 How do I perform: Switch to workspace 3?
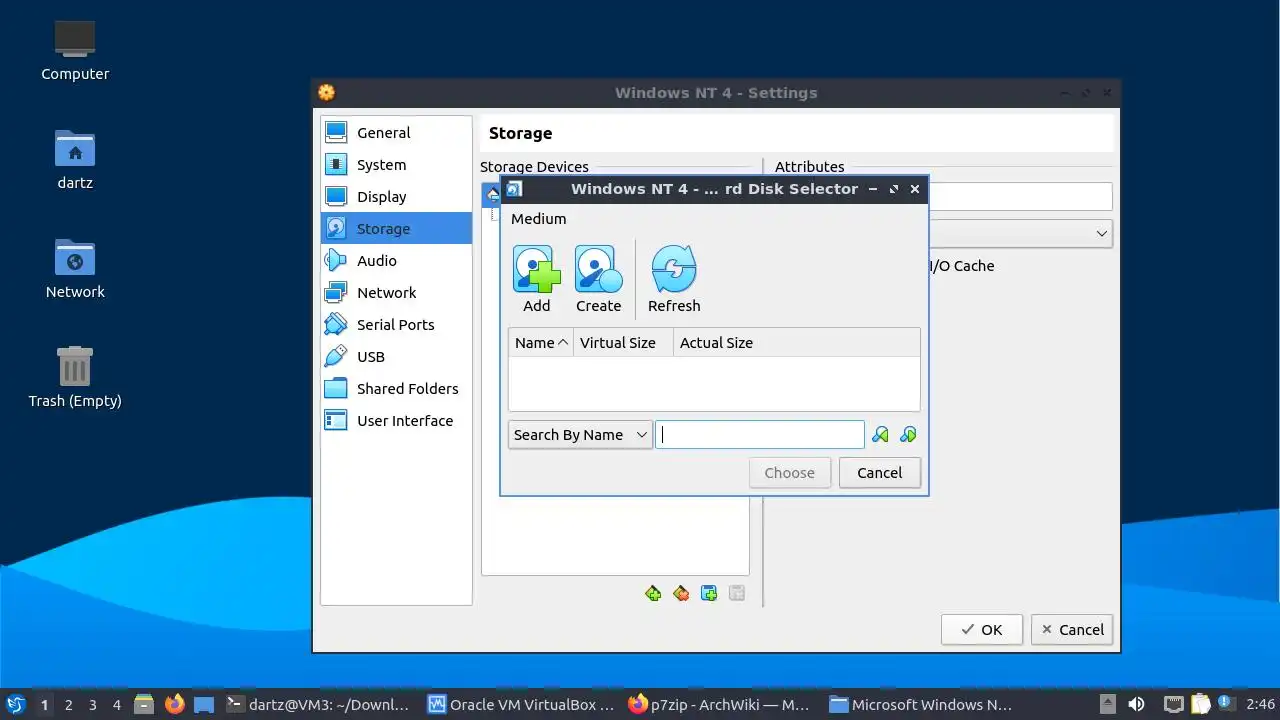[93, 704]
